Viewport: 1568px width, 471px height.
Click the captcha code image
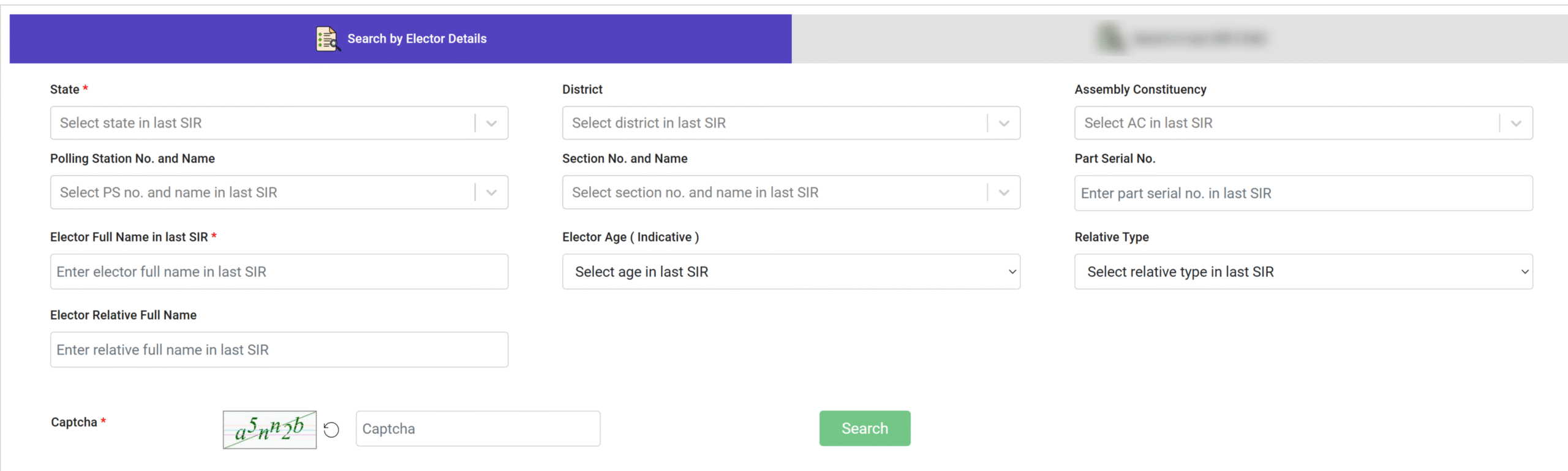pyautogui.click(x=269, y=429)
